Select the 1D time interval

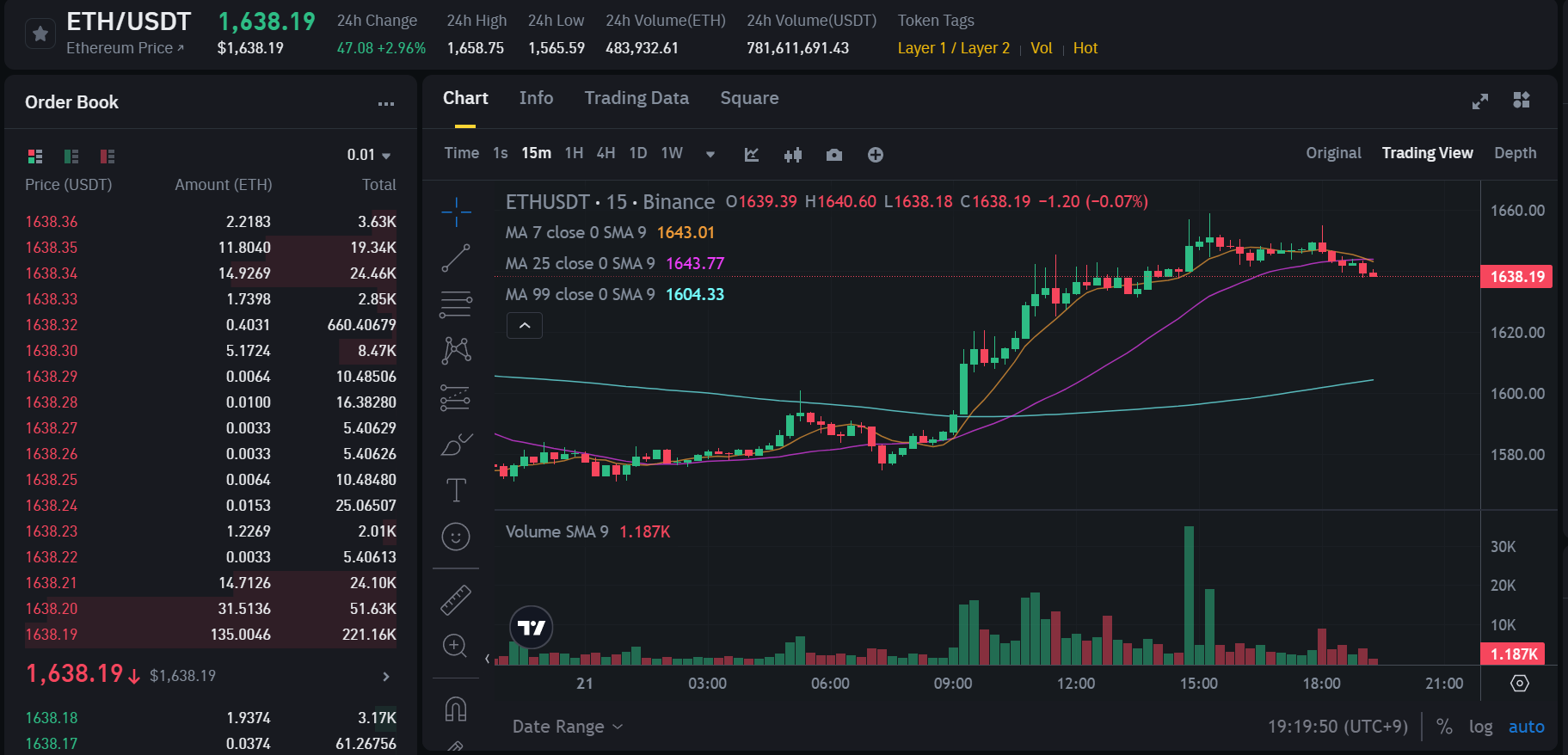pyautogui.click(x=637, y=153)
